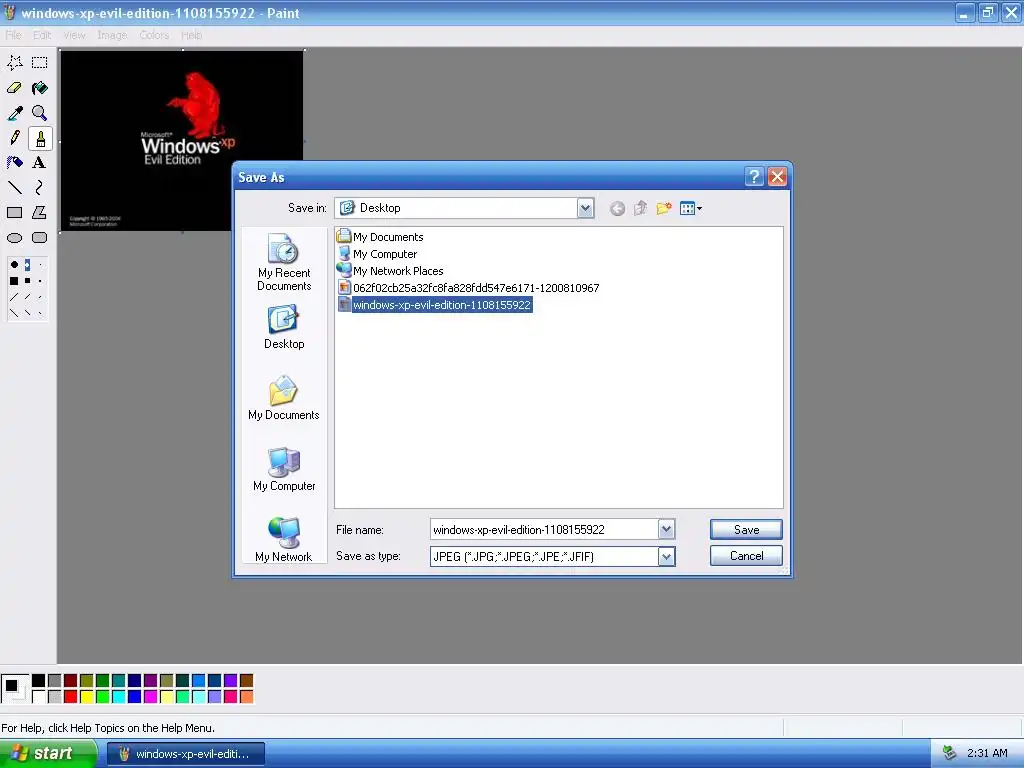
Task: Open My Computer in places bar
Action: [284, 470]
